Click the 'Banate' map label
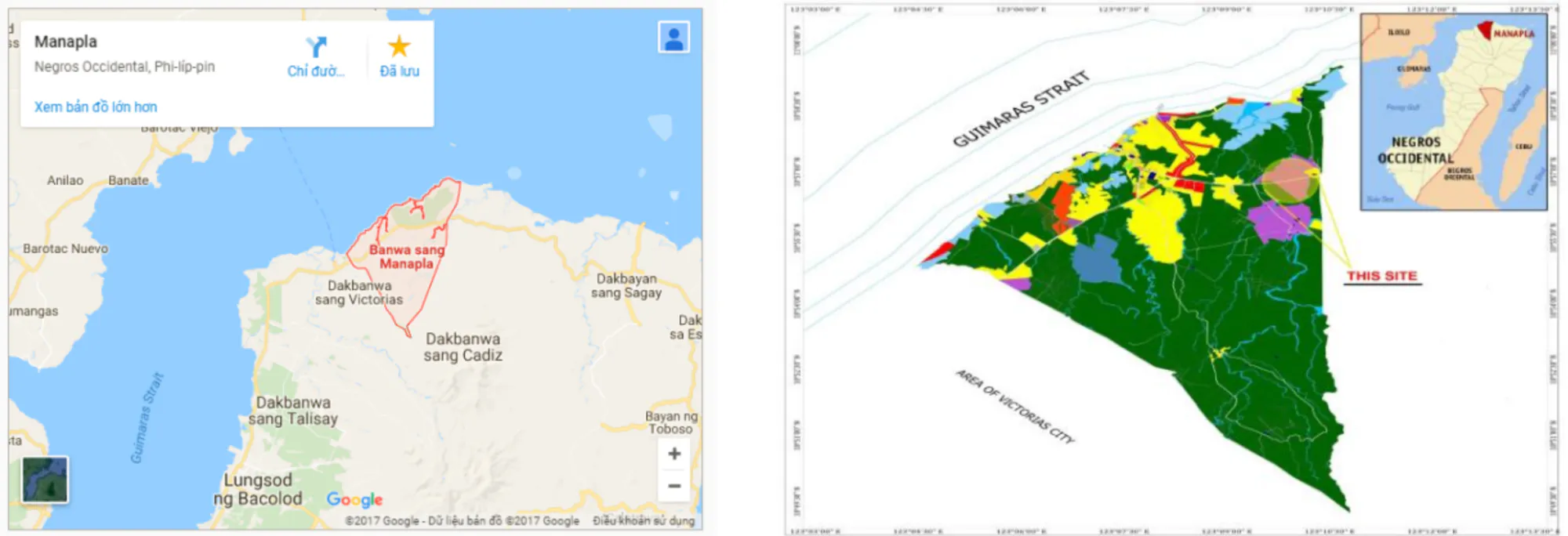 (x=129, y=180)
